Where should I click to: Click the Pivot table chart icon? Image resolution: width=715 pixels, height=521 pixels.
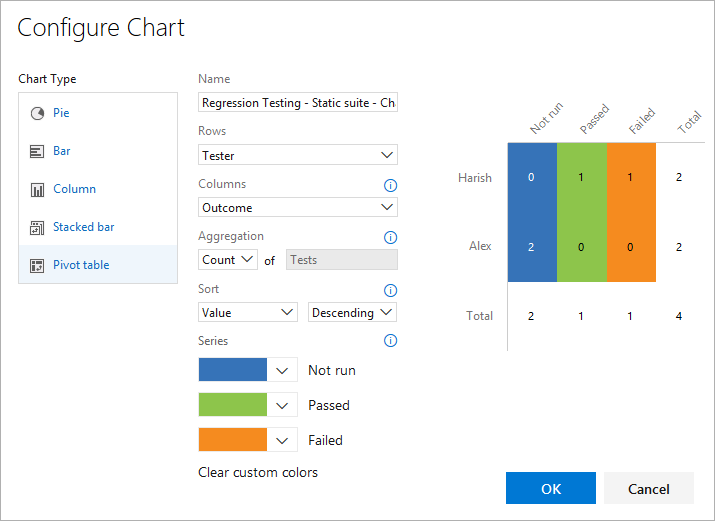coord(37,265)
